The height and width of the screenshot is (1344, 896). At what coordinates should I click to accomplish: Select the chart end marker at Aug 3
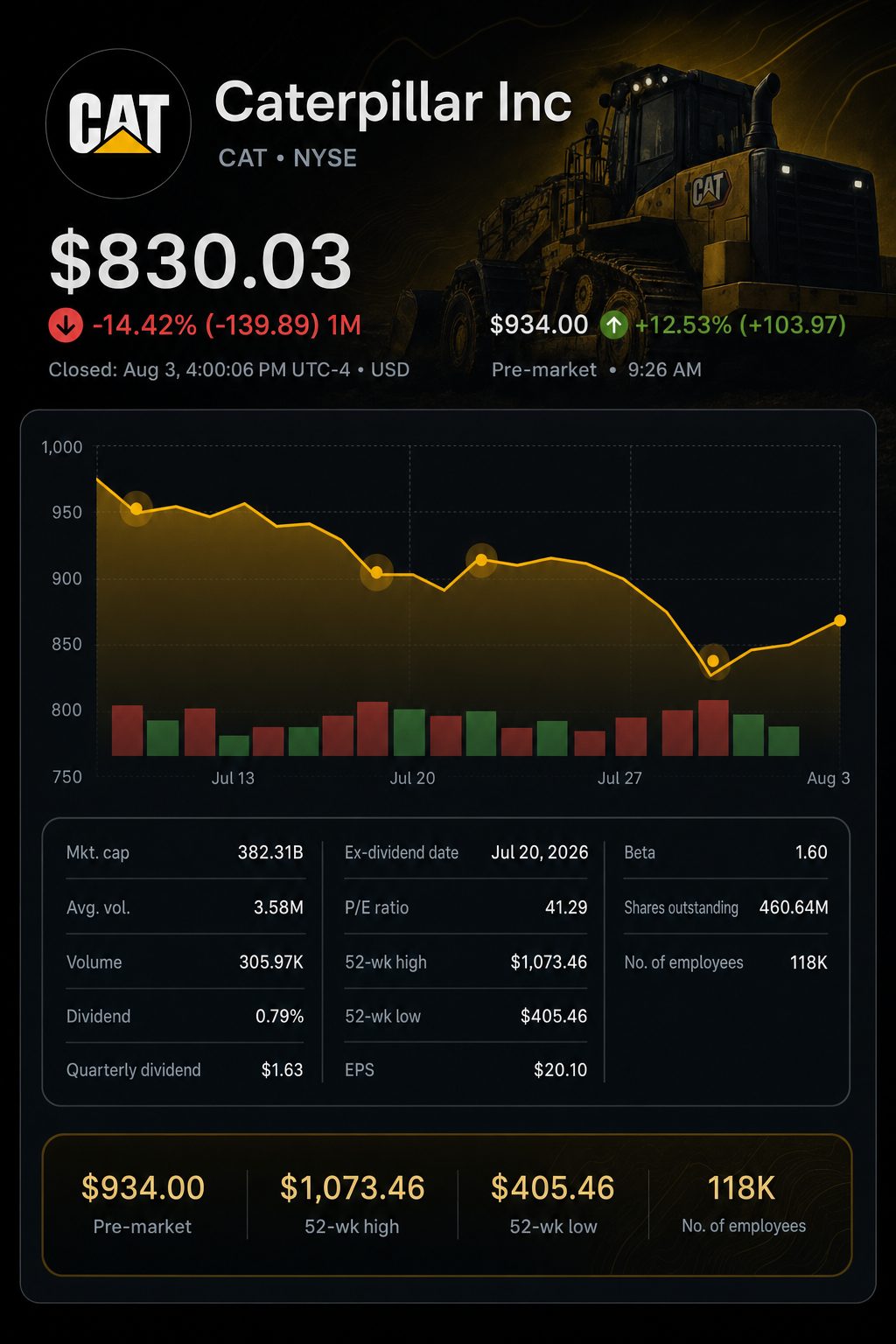(840, 620)
